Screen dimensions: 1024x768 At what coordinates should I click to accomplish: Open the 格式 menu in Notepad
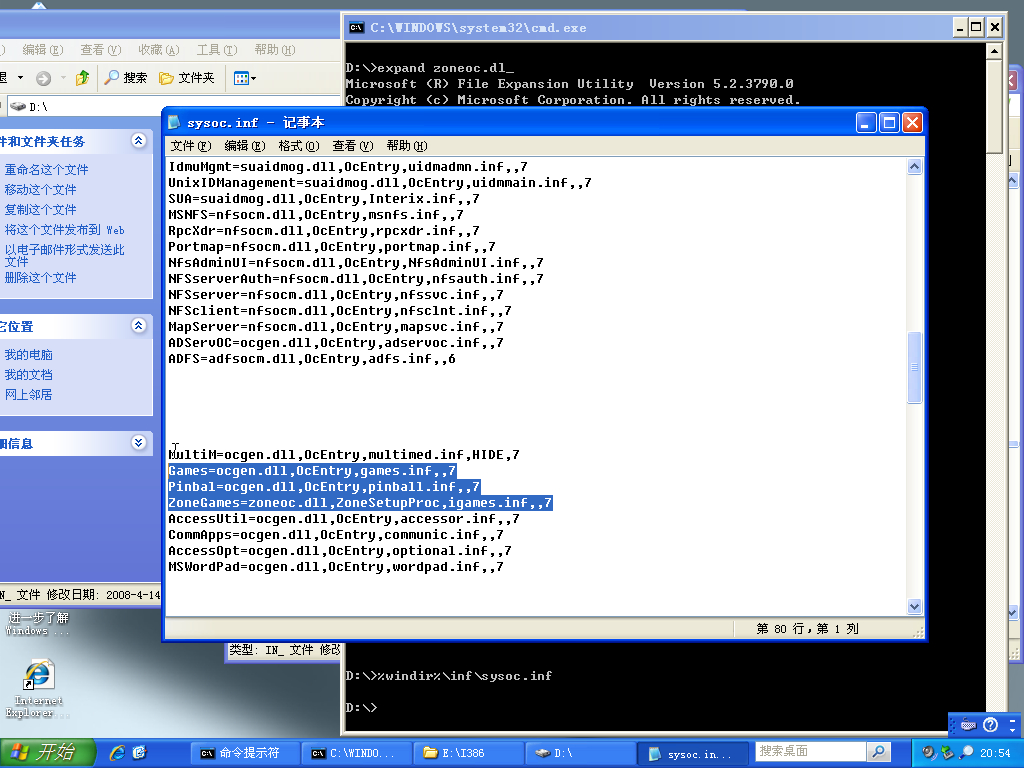(298, 146)
